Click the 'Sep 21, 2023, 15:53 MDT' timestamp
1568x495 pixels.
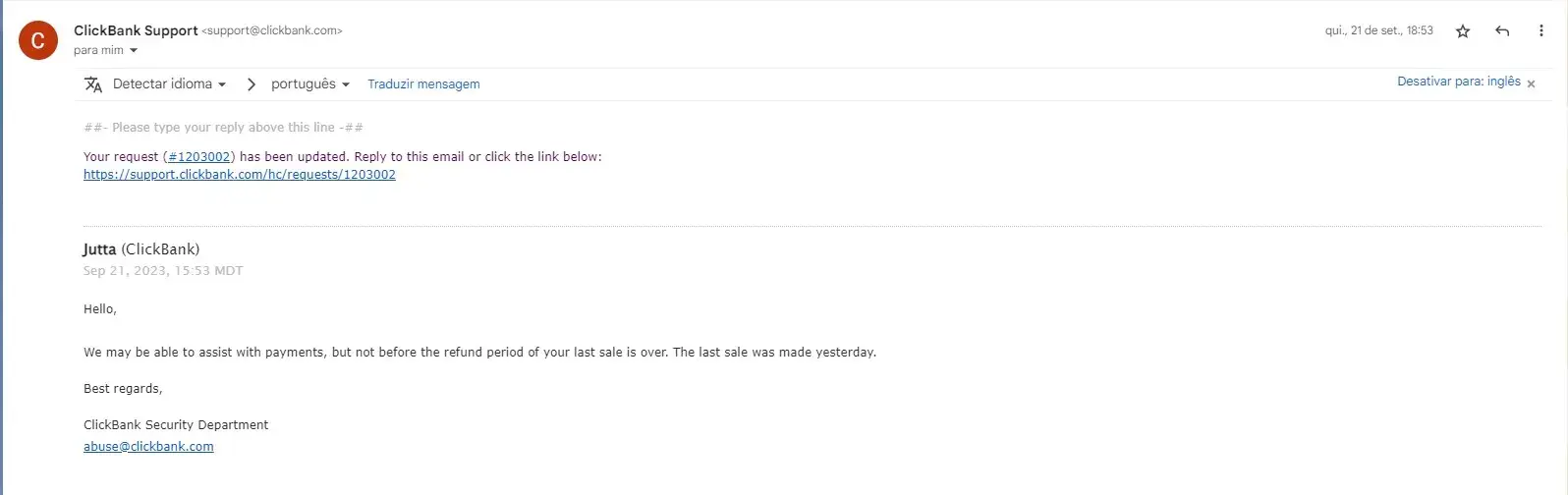pyautogui.click(x=163, y=271)
